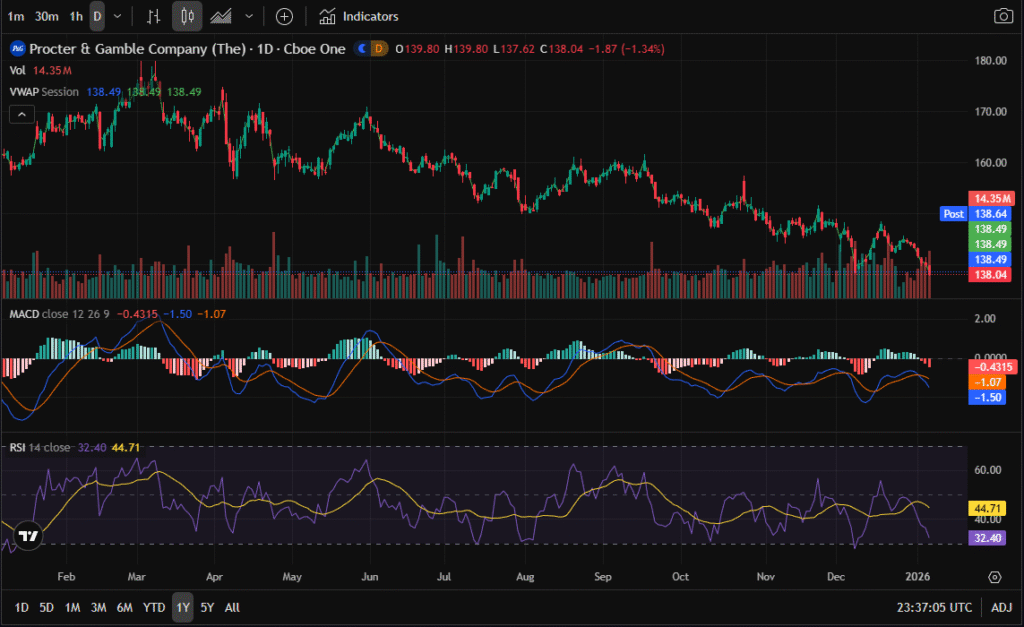This screenshot has height=627, width=1024.
Task: Select the candlestick chart style icon
Action: pyautogui.click(x=186, y=16)
